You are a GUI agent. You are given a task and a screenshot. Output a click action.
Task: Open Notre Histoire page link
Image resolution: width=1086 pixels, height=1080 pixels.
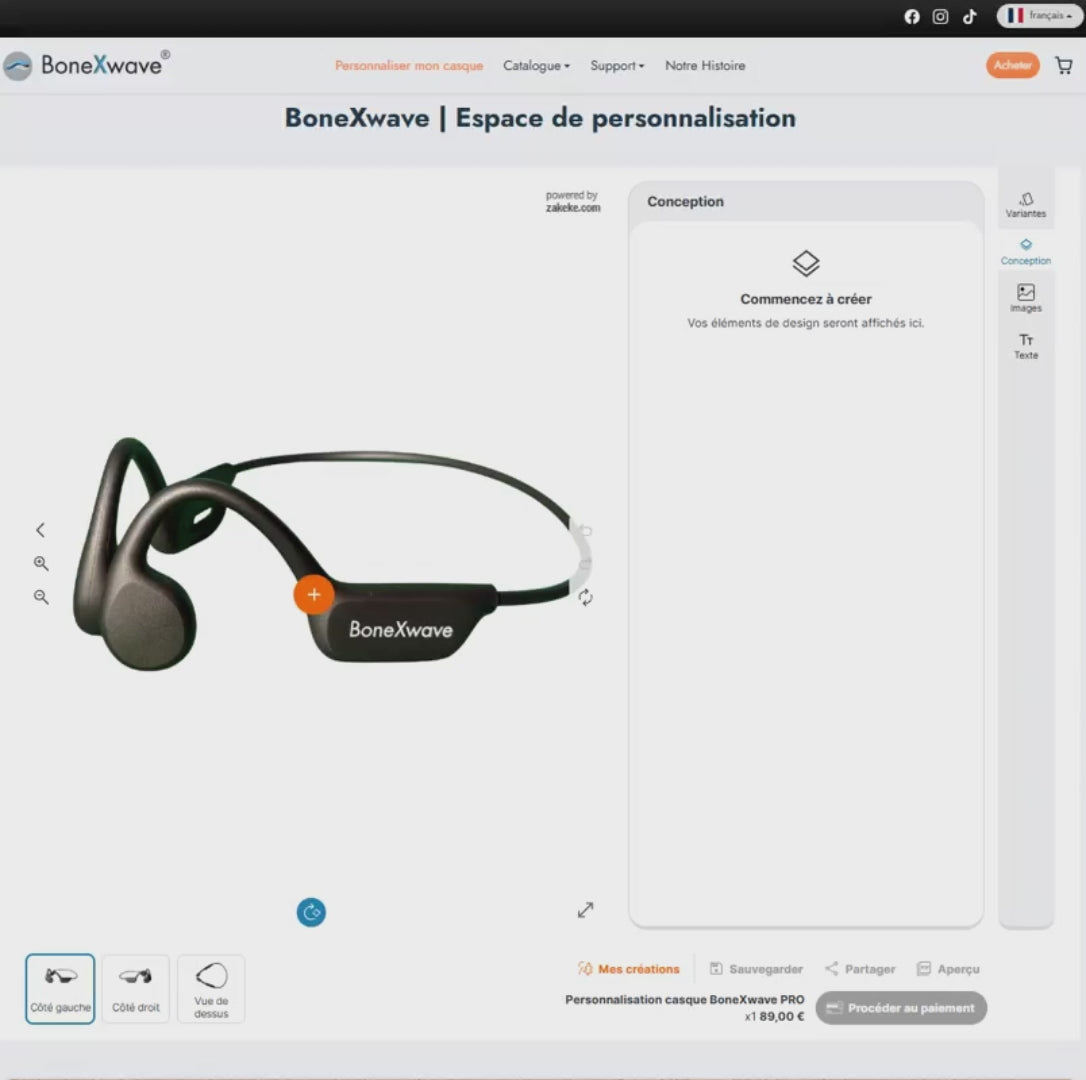point(705,66)
